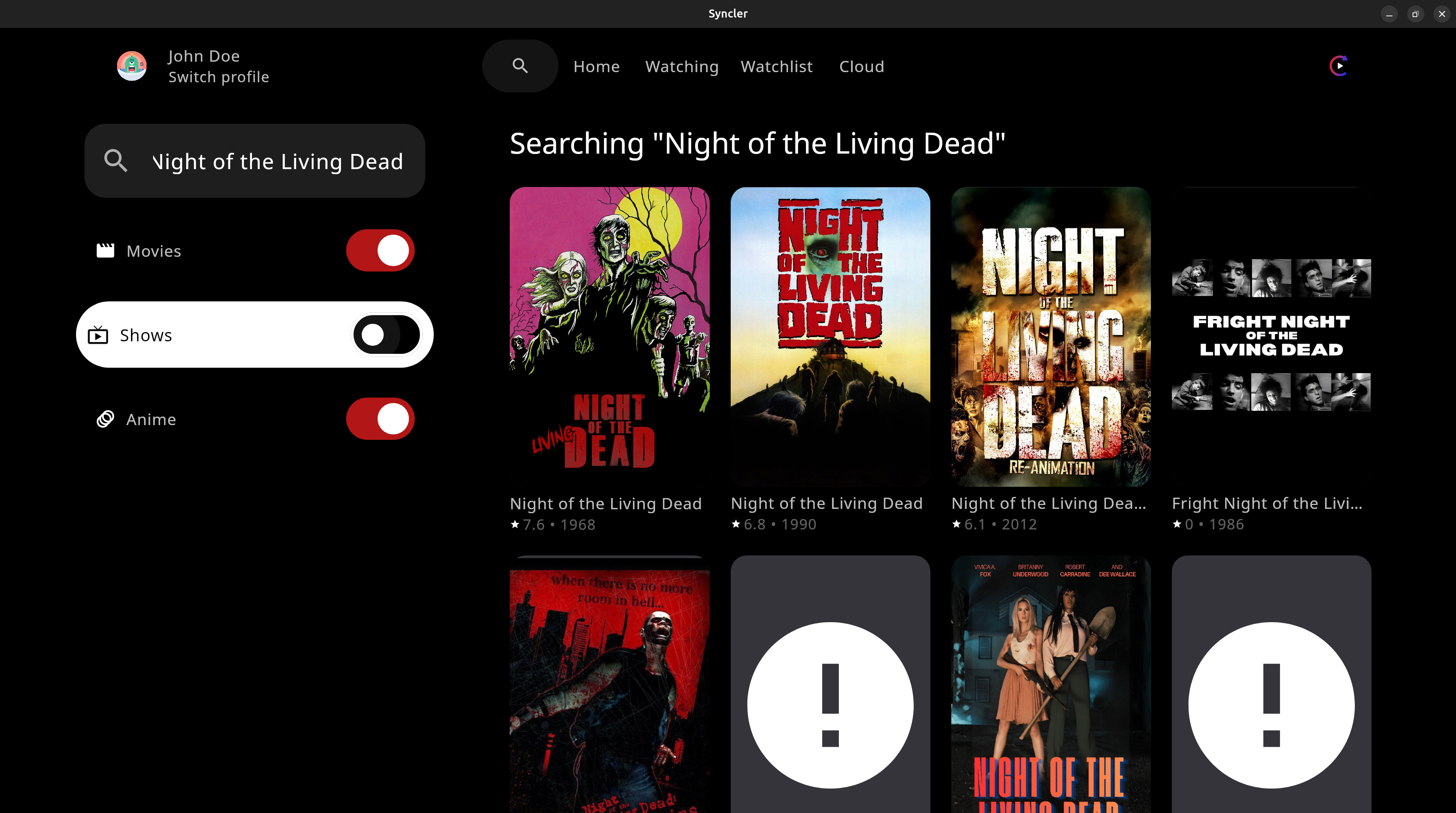1456x813 pixels.
Task: Click the Shows TV icon
Action: (98, 335)
